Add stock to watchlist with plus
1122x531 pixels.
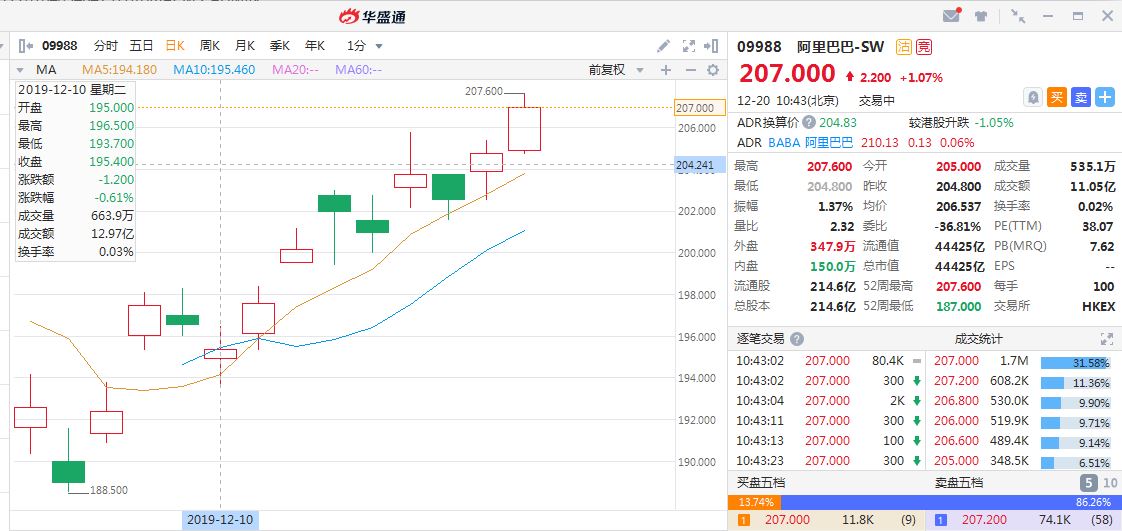coord(1106,98)
